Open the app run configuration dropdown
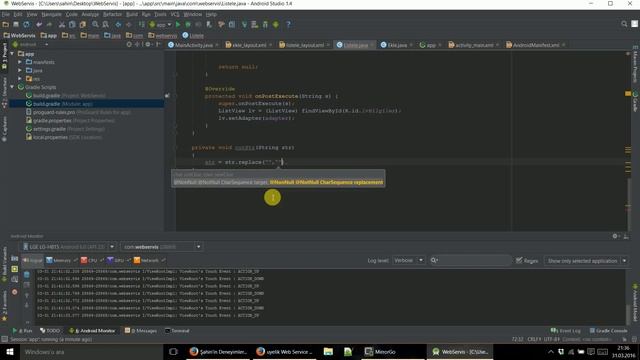Image resolution: width=640 pixels, height=360 pixels. pos(161,24)
